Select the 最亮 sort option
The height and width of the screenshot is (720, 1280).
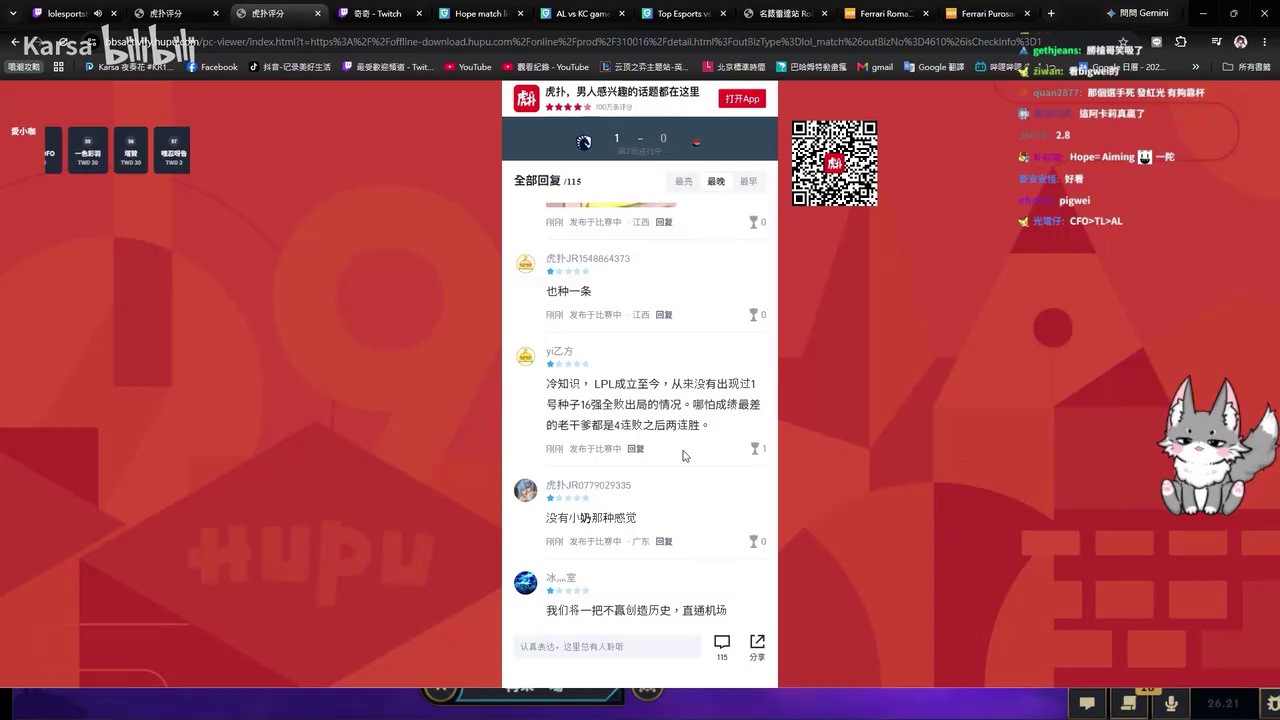[684, 181]
